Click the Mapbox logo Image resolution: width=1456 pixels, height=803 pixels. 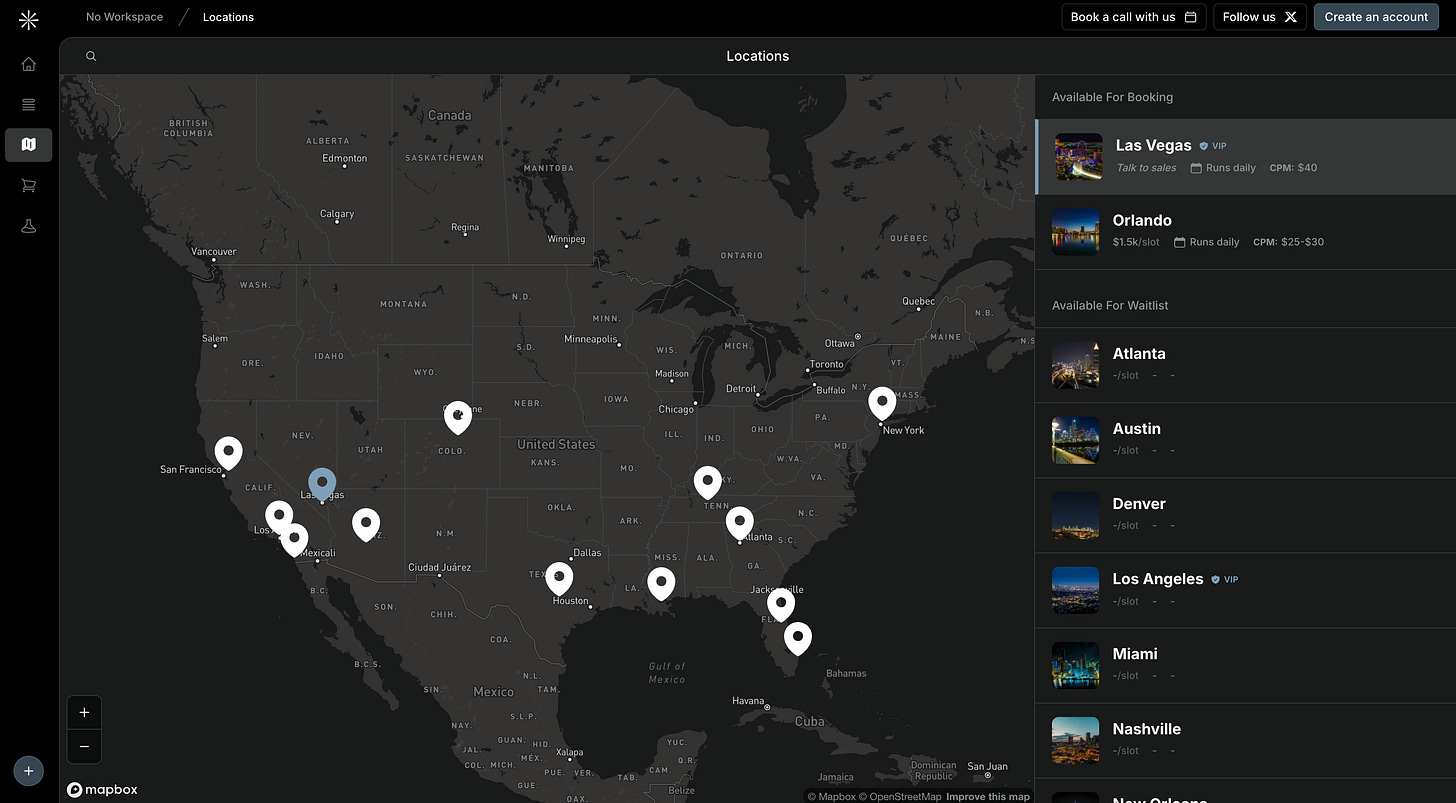point(102,790)
